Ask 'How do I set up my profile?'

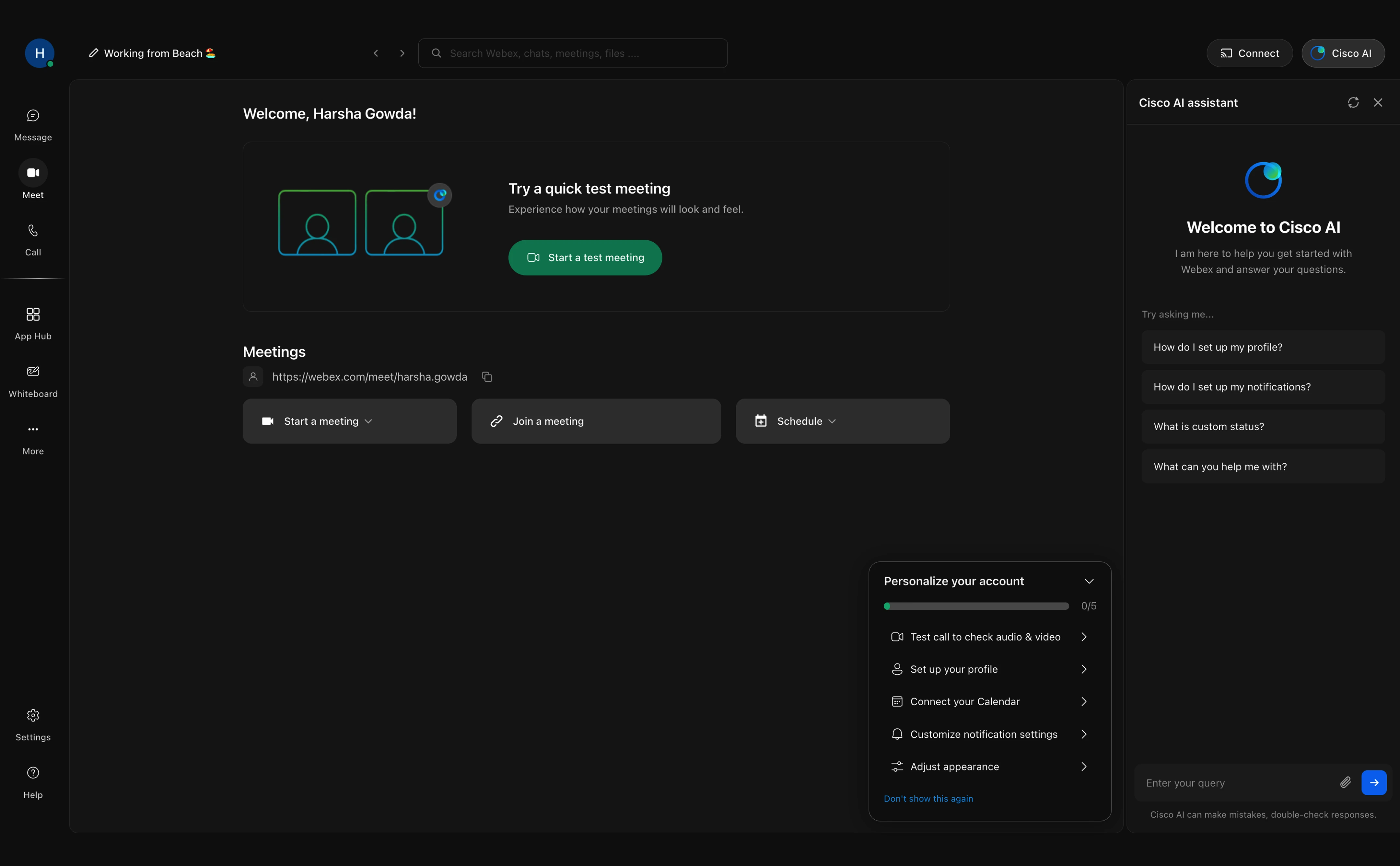(x=1263, y=347)
